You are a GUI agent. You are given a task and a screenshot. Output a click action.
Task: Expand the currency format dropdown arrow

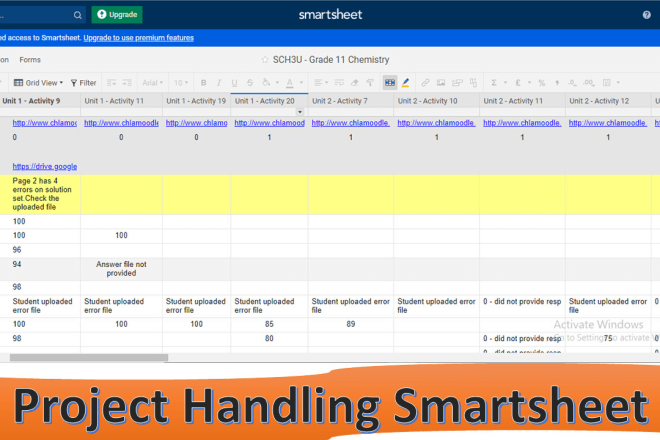pyautogui.click(x=529, y=83)
